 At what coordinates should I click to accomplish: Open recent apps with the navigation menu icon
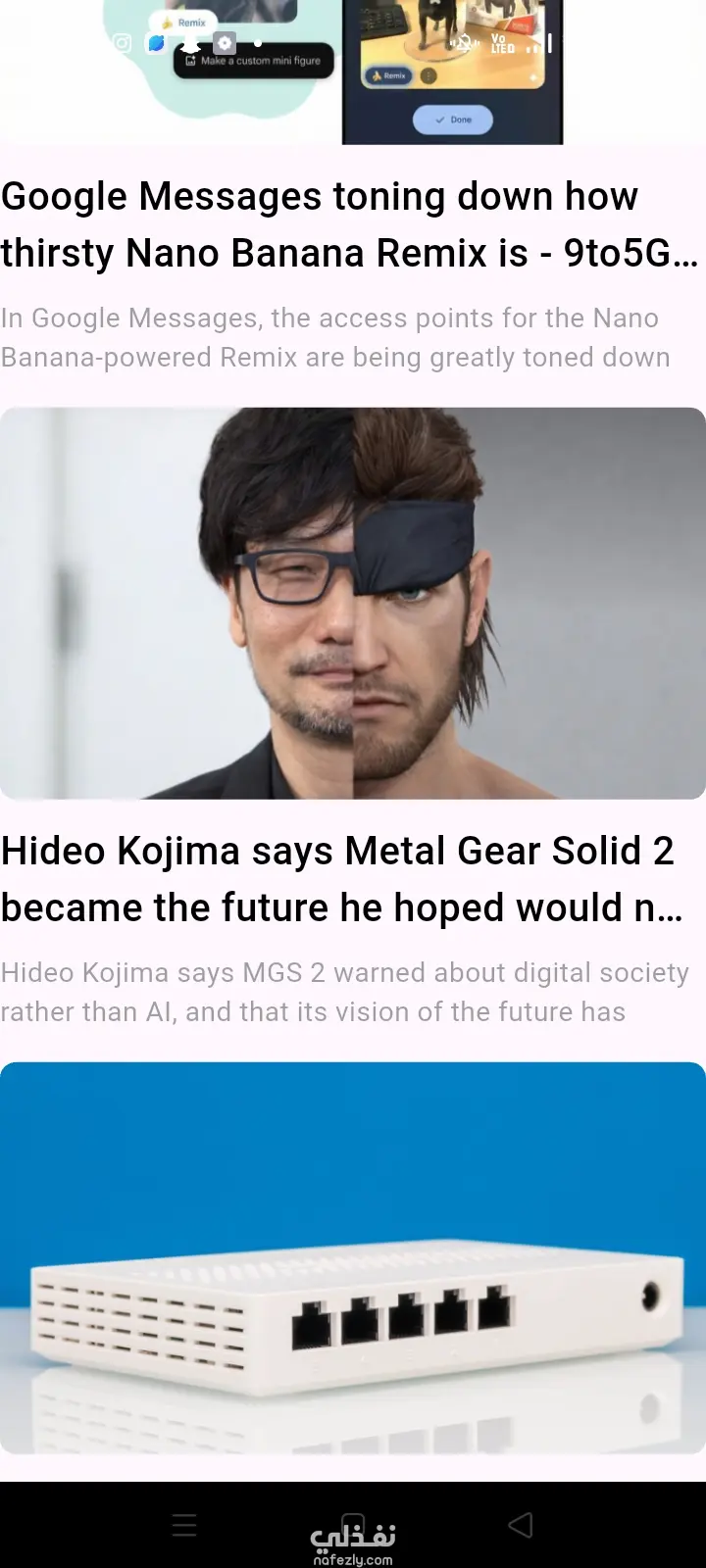184,1525
